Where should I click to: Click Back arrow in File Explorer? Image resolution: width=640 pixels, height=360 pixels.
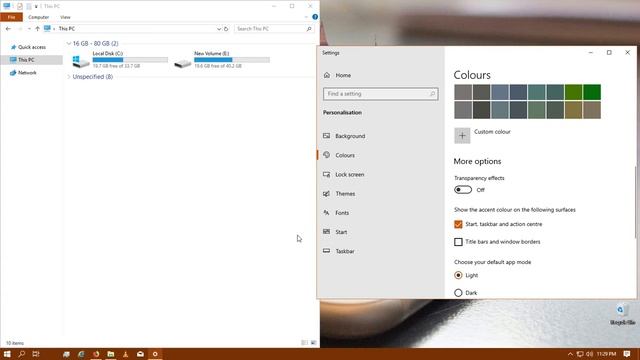click(8, 29)
